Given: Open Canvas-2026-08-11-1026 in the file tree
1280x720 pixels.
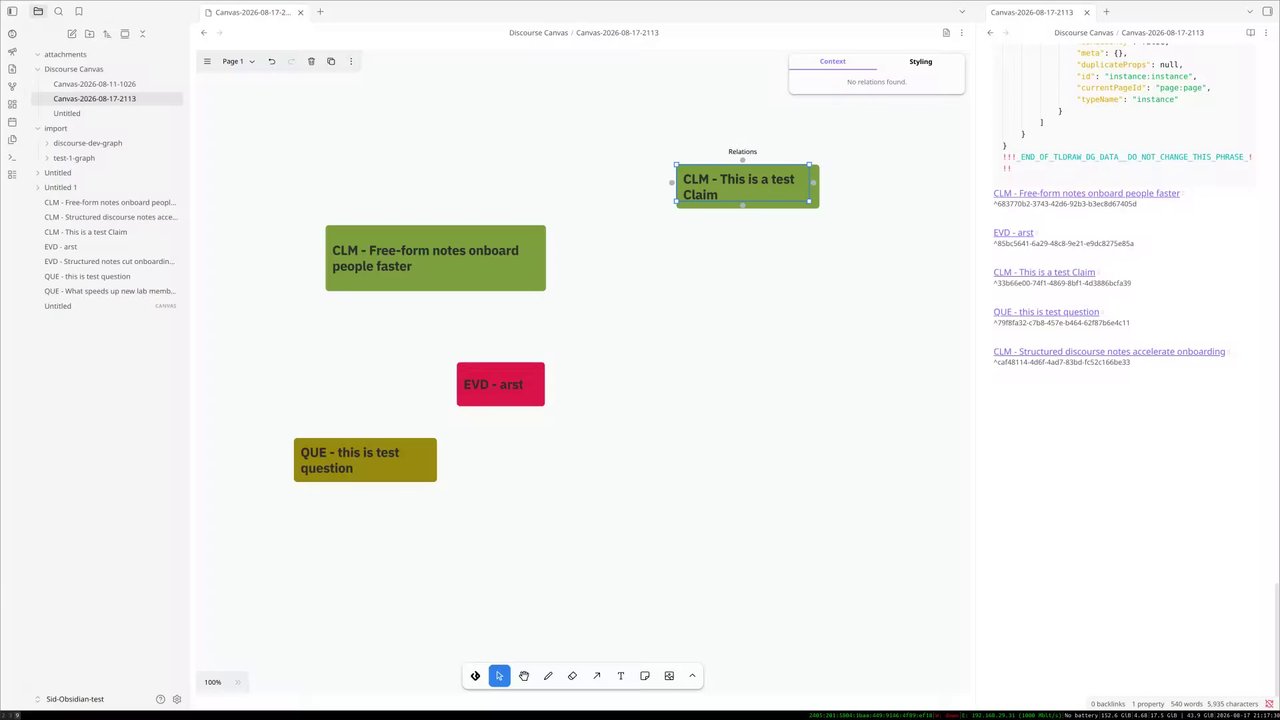Looking at the screenshot, I should click(94, 84).
